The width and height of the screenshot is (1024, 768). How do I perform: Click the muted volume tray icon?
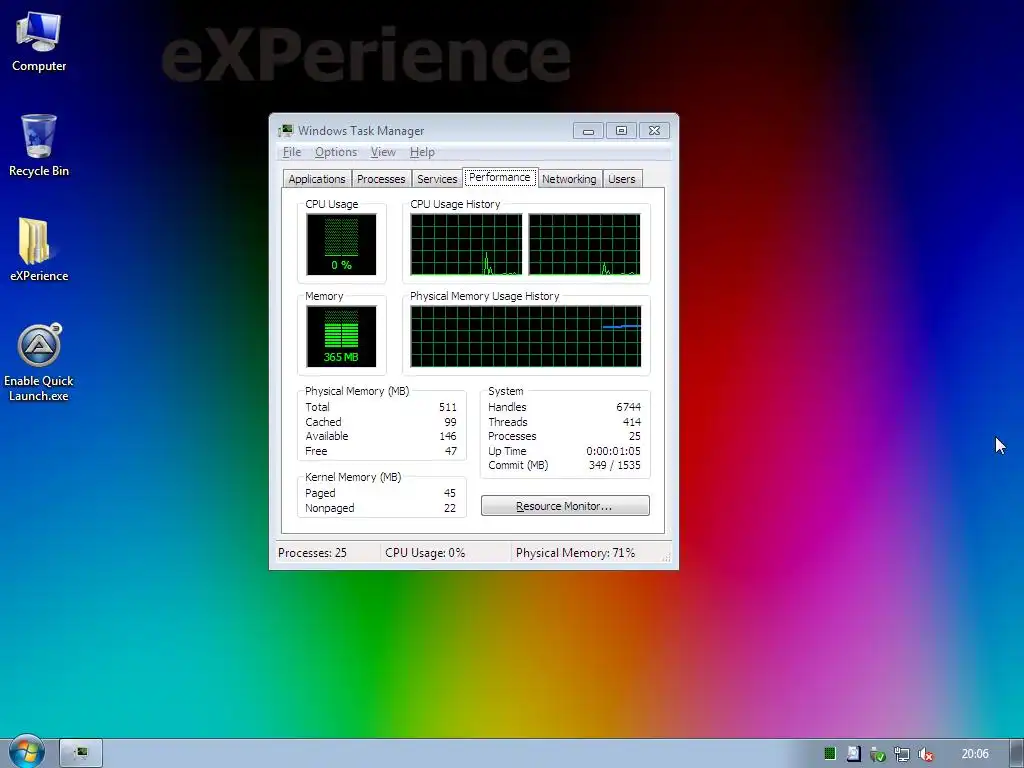click(x=925, y=754)
